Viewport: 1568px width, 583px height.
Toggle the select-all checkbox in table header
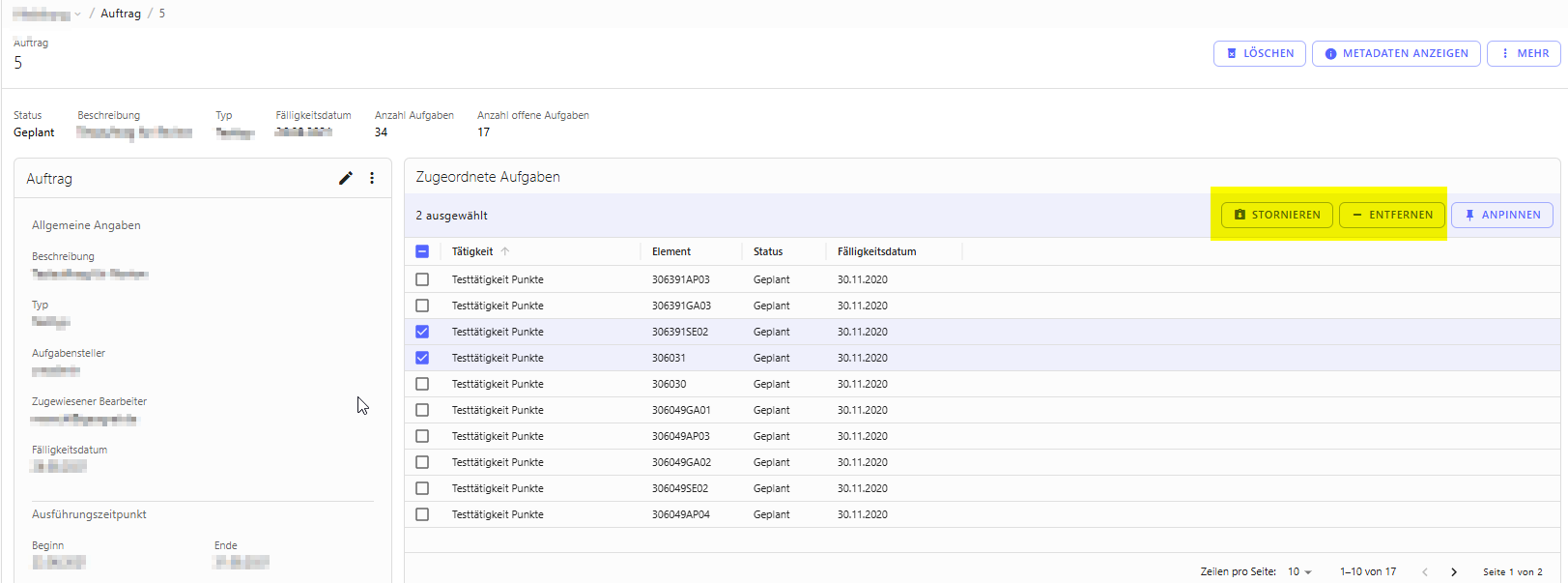tap(422, 251)
